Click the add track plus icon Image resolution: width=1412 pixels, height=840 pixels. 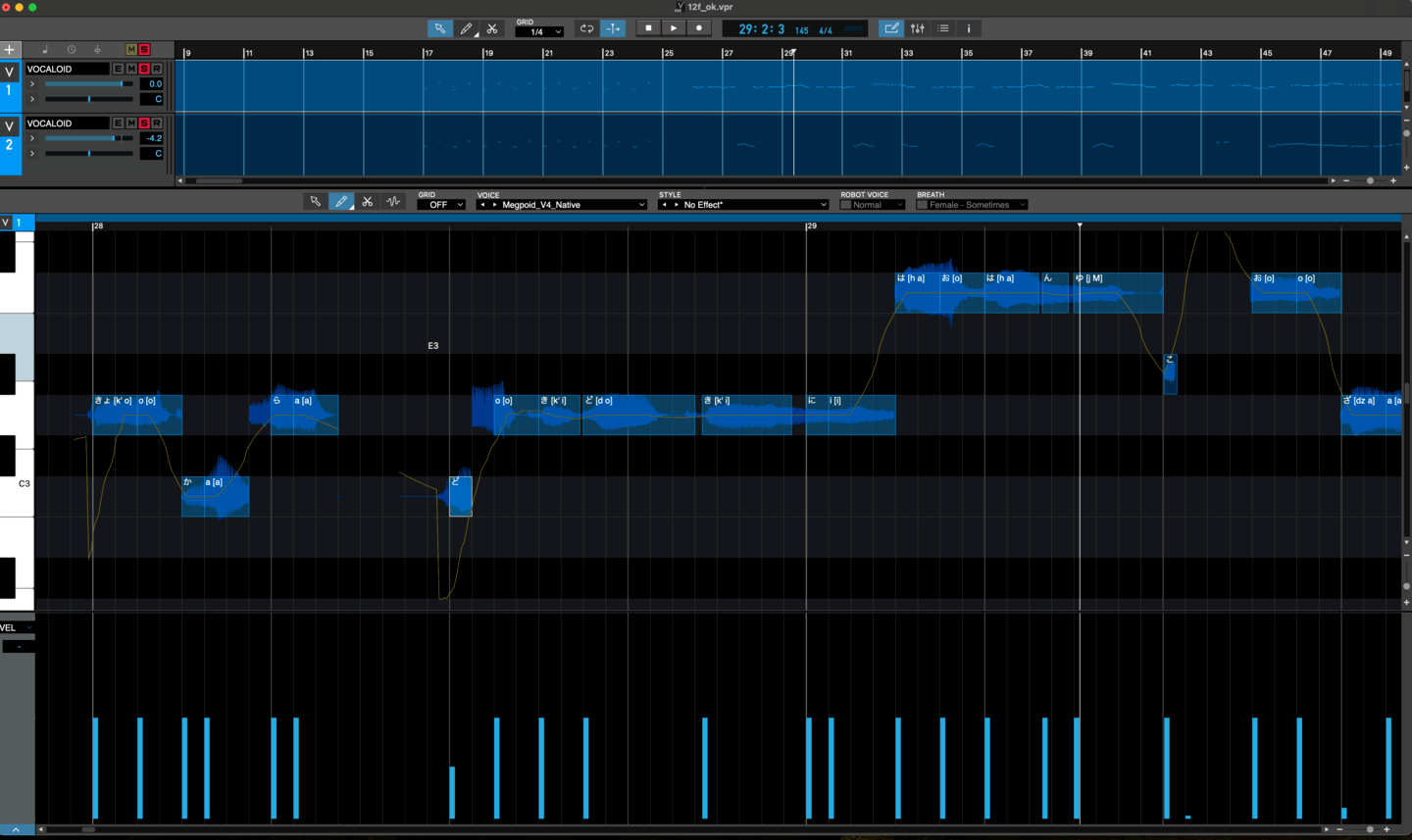coord(10,50)
